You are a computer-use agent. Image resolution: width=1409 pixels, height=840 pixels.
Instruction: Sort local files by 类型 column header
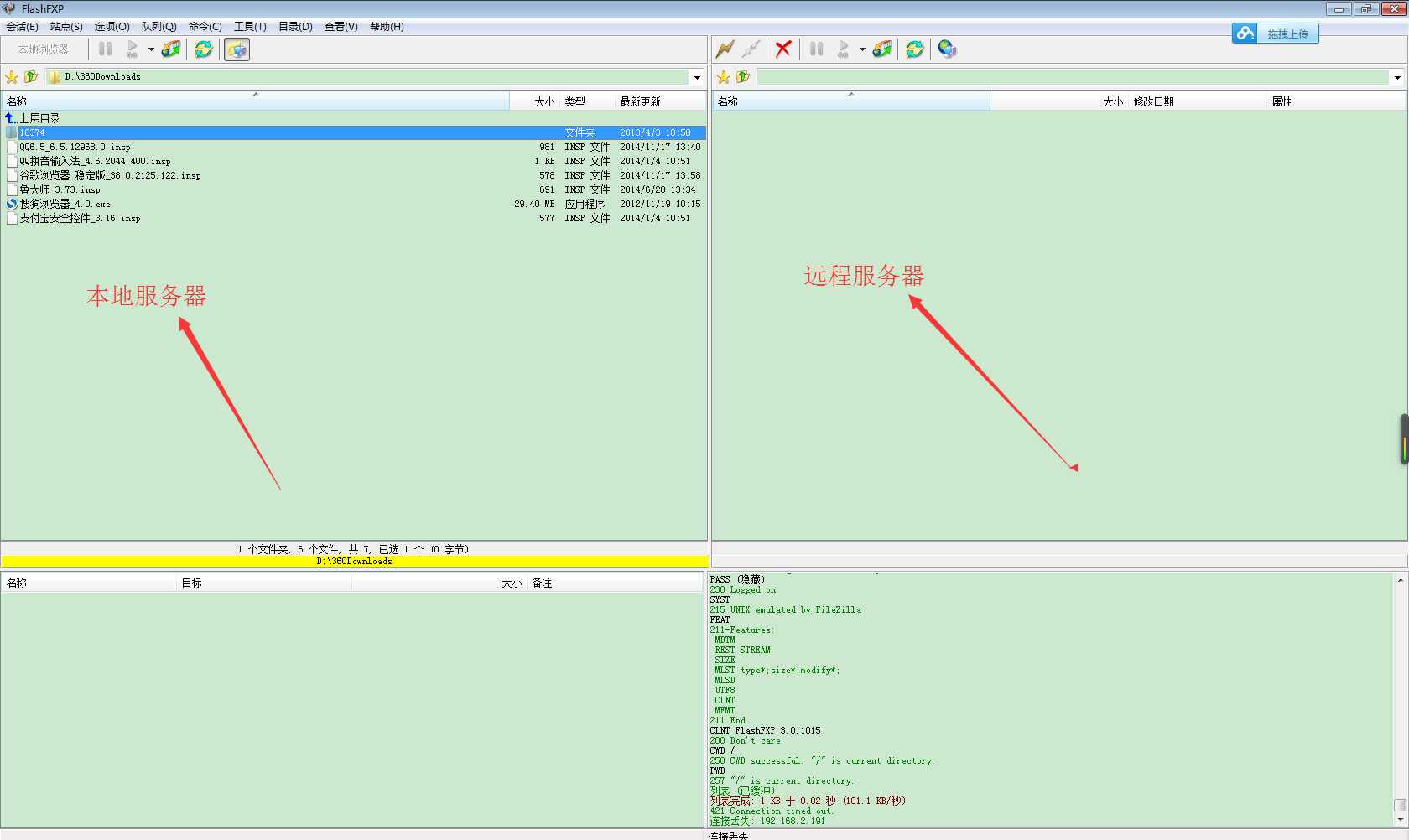[586, 101]
